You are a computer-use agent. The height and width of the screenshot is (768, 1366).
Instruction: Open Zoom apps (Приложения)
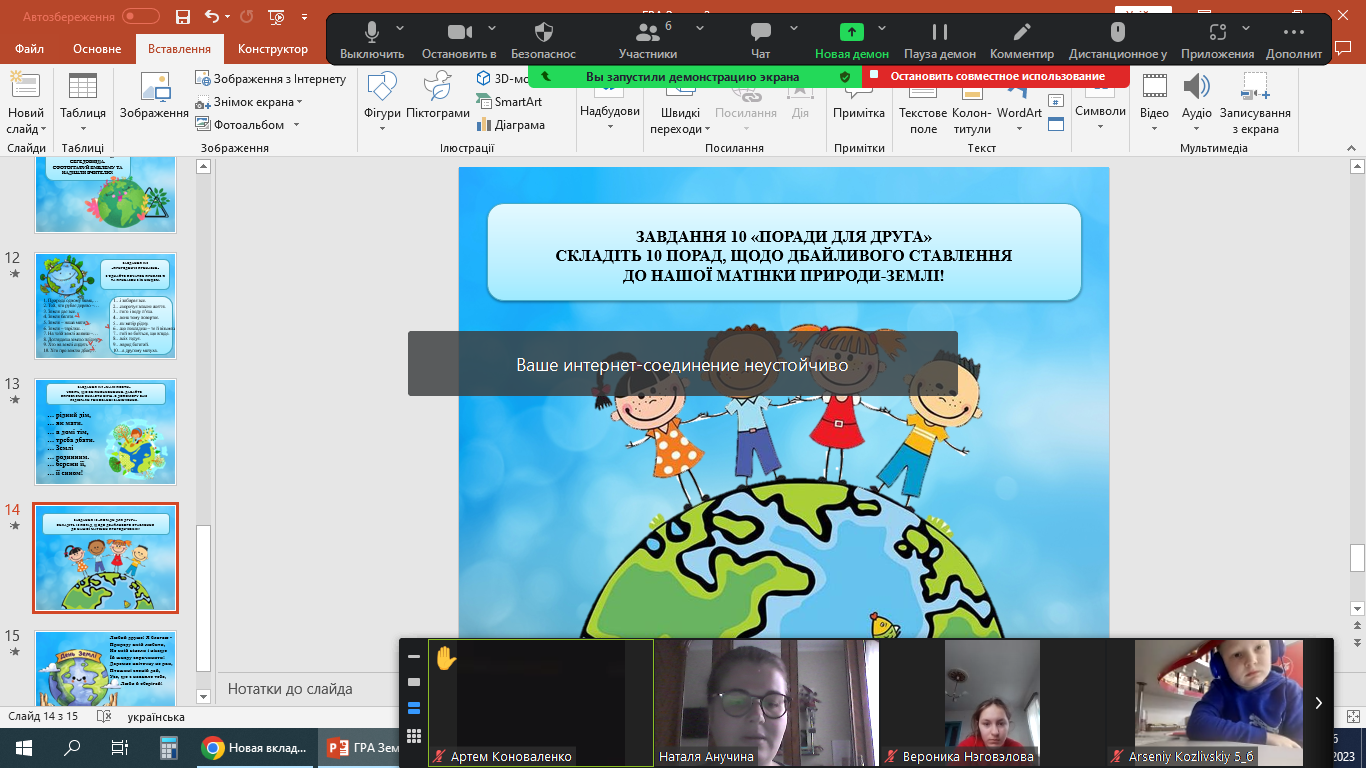point(1217,40)
